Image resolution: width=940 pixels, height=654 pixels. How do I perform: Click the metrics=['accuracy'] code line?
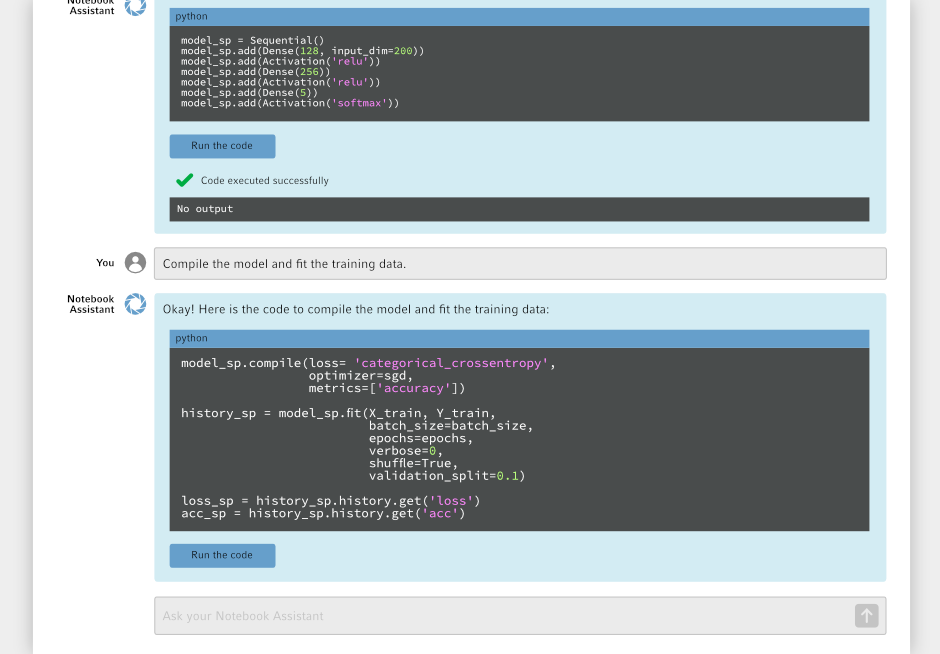(387, 388)
